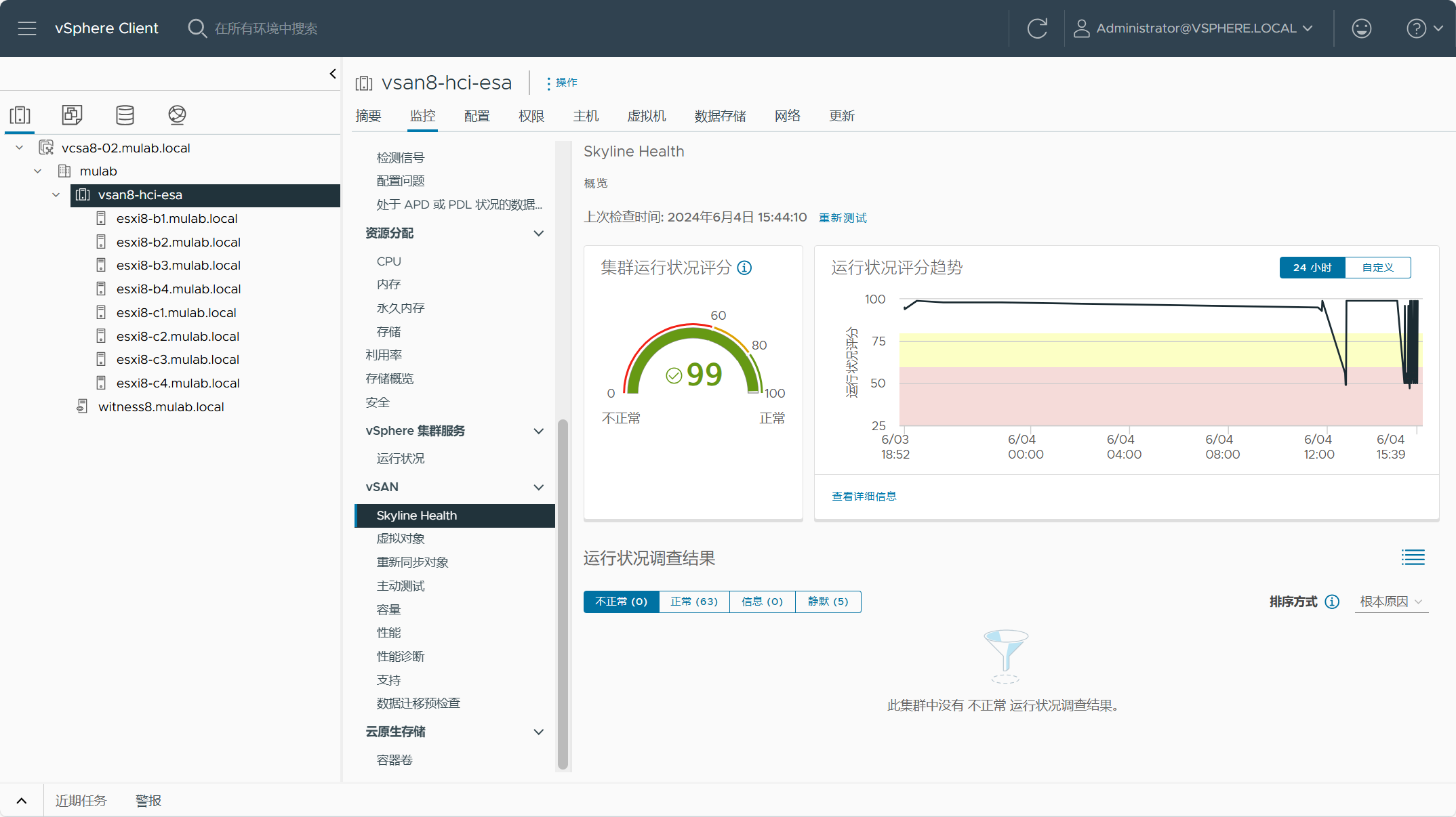Collapse the vSphere 集群服务 section
The image size is (1456, 817).
coord(538,431)
